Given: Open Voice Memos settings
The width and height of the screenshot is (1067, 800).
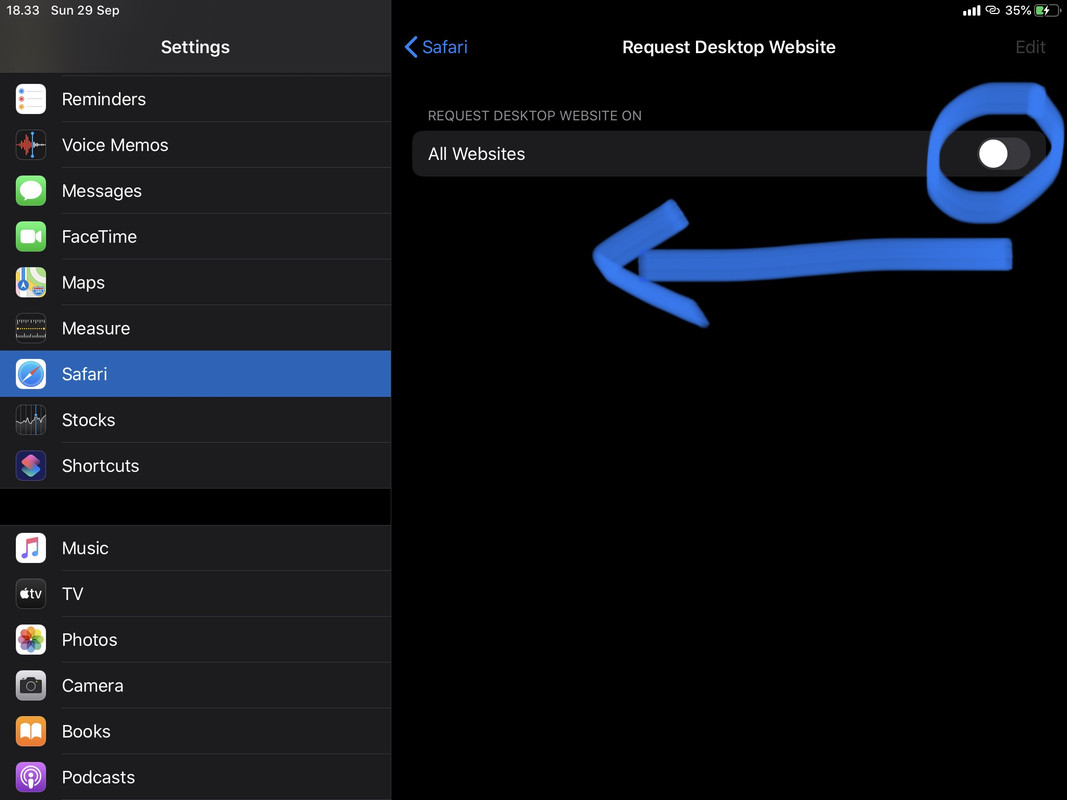Looking at the screenshot, I should 195,145.
